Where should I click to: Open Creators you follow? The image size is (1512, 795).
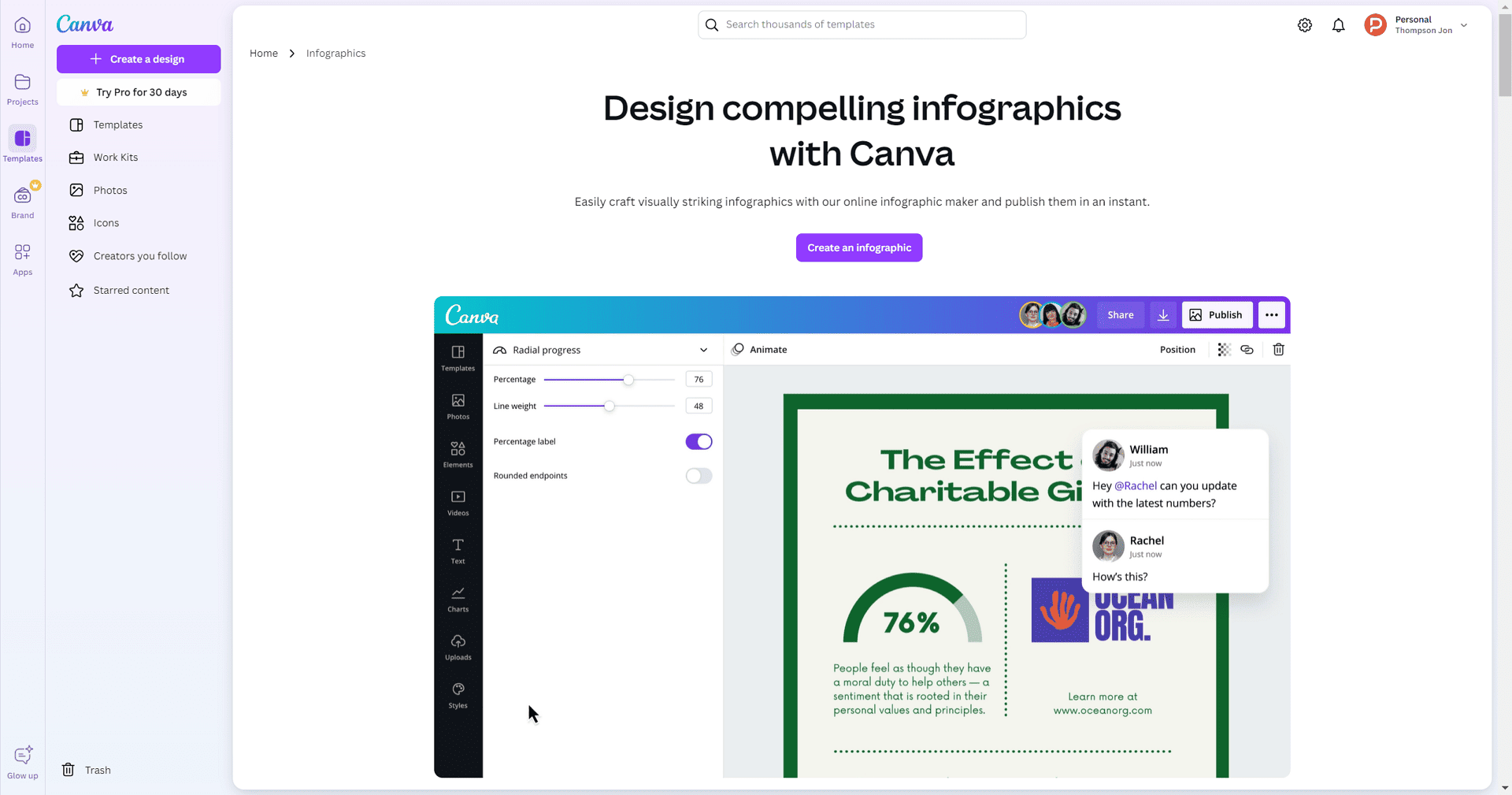point(139,256)
